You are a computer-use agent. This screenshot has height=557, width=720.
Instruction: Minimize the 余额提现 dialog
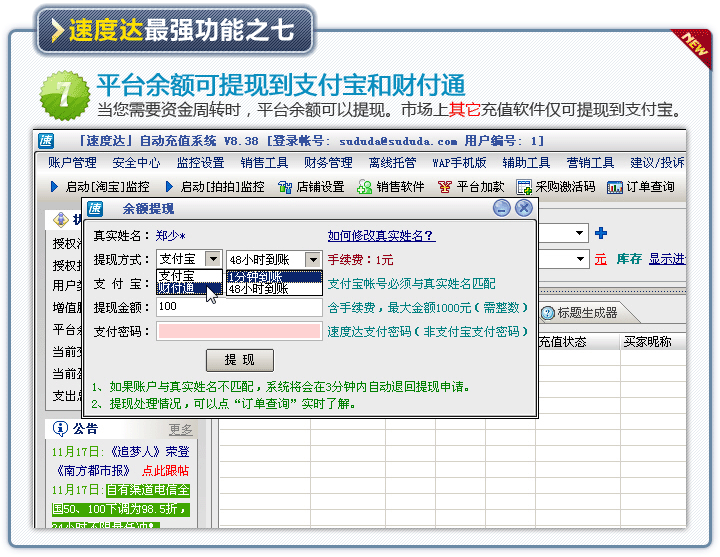(x=501, y=208)
